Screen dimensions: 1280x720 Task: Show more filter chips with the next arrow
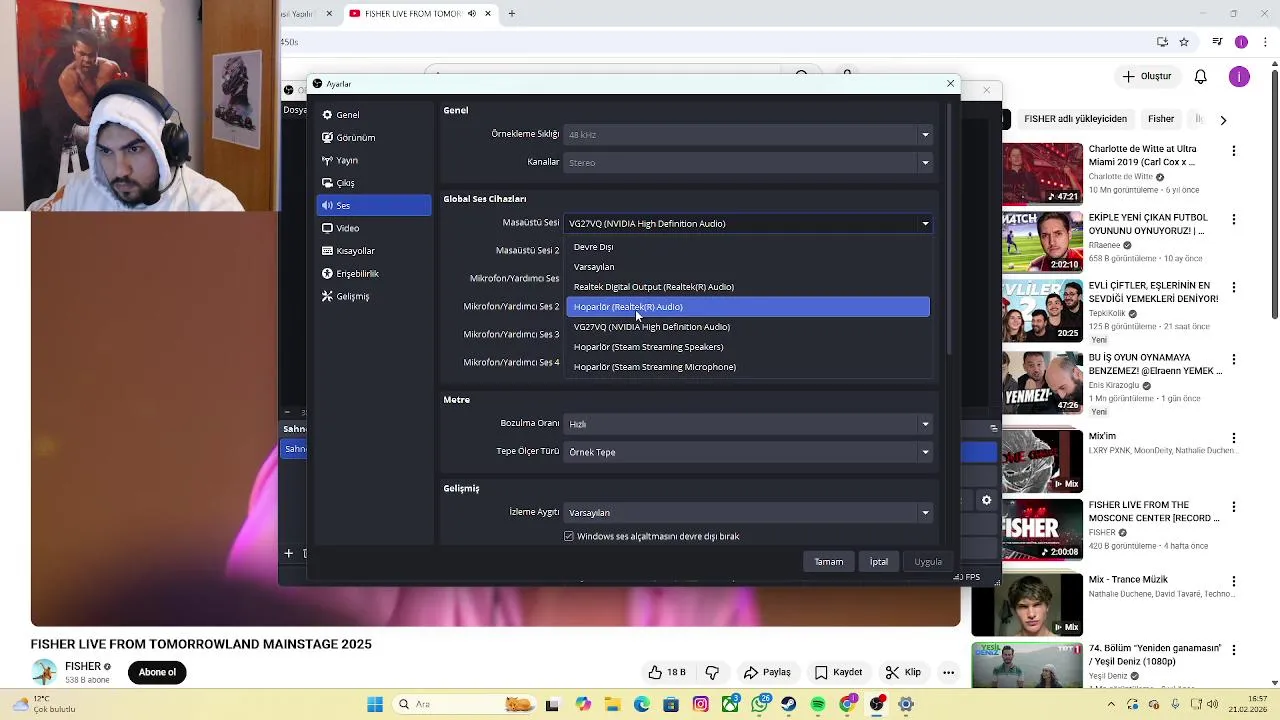coord(1222,120)
